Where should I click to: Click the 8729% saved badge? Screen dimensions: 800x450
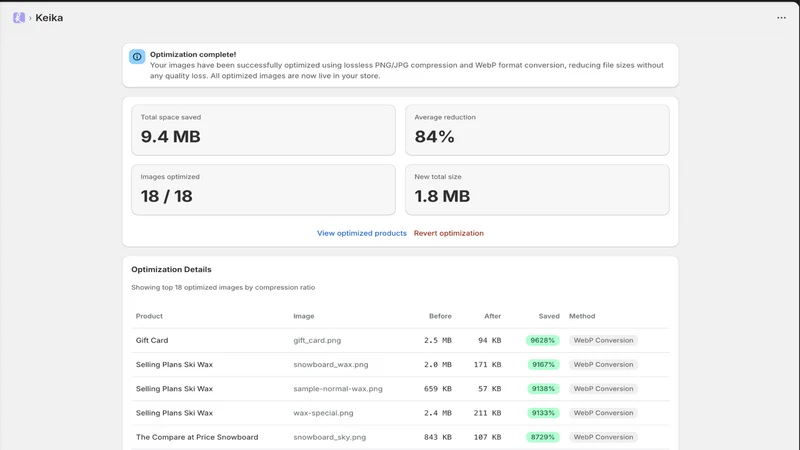click(x=542, y=437)
